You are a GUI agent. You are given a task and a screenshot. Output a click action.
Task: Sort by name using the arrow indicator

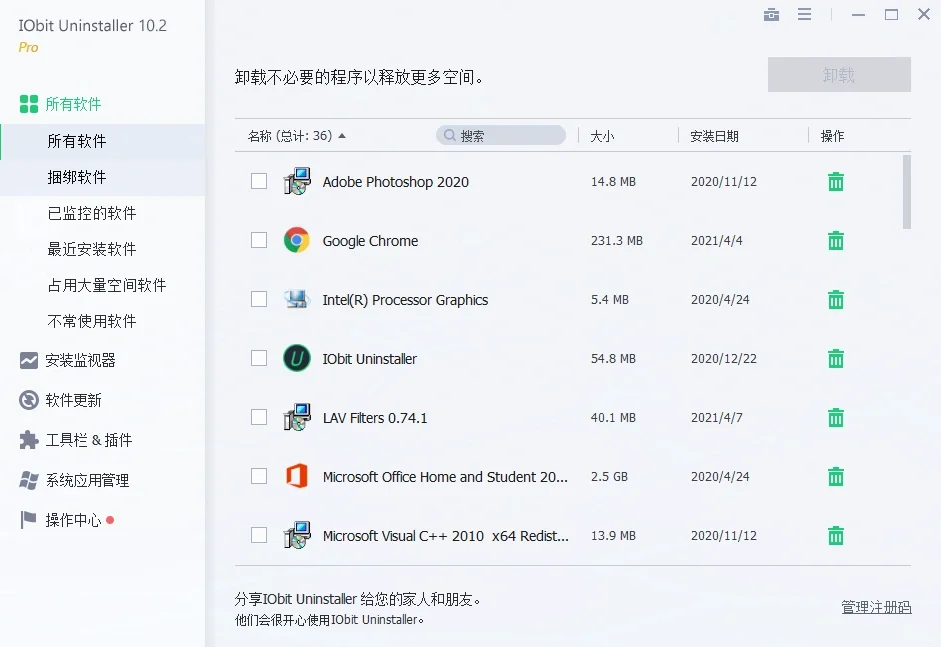tap(342, 136)
